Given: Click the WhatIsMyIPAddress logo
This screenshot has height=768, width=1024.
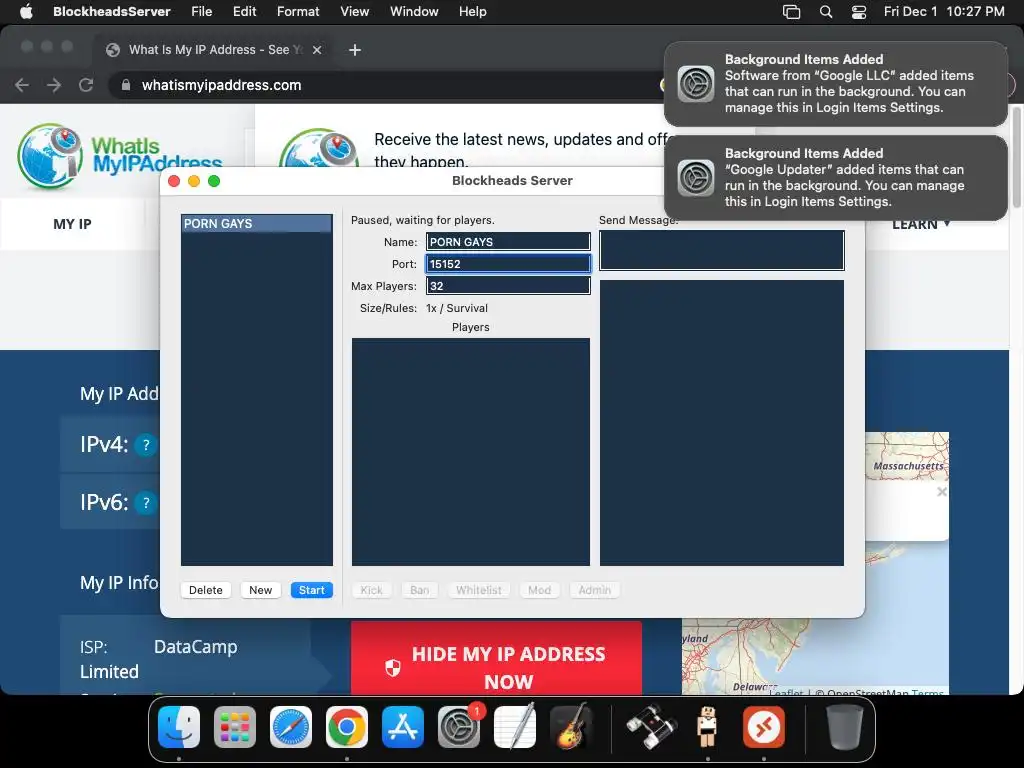Looking at the screenshot, I should 120,155.
